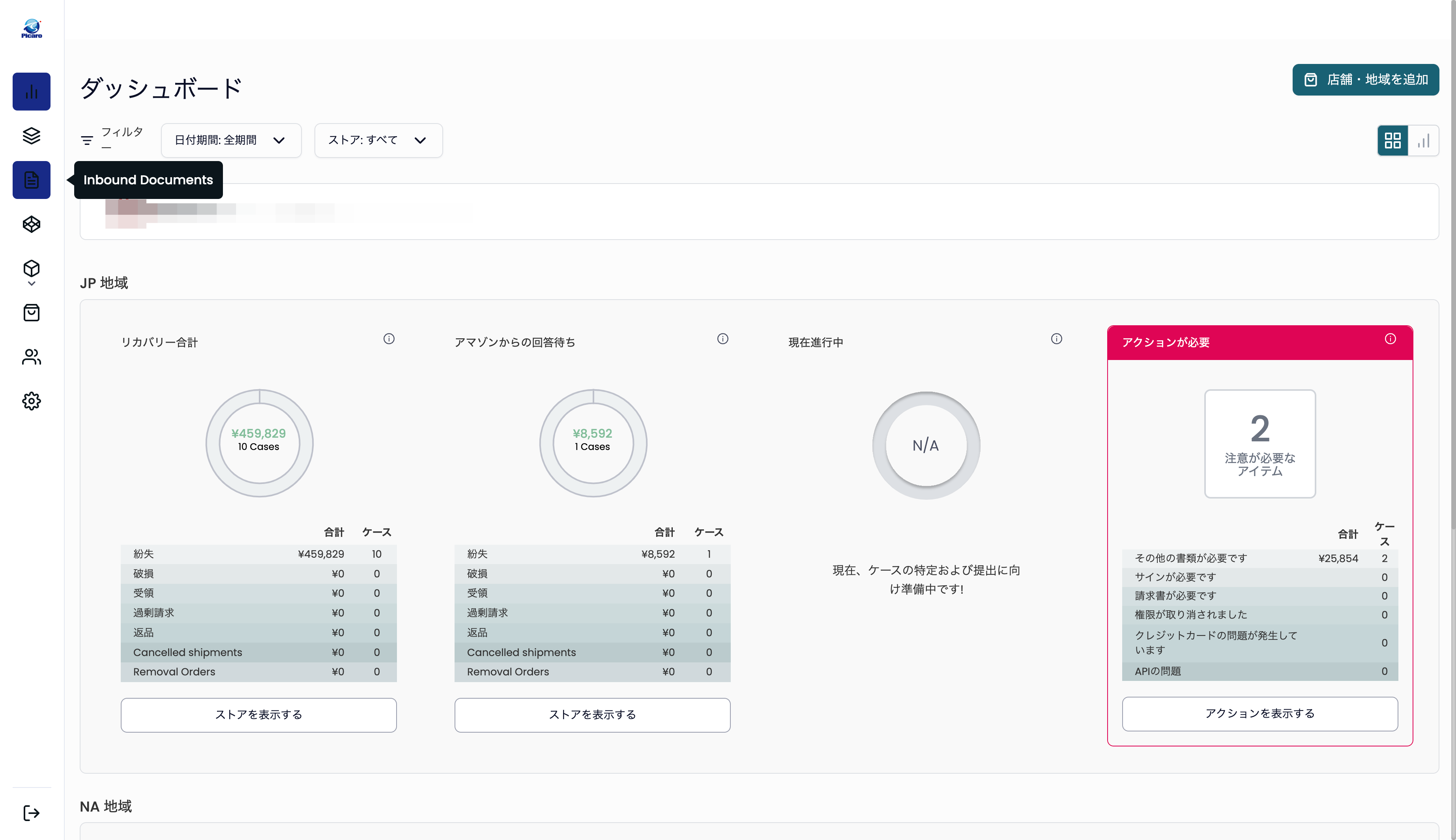Open the dashboard bar-chart sidebar icon
1456x840 pixels.
pos(32,92)
